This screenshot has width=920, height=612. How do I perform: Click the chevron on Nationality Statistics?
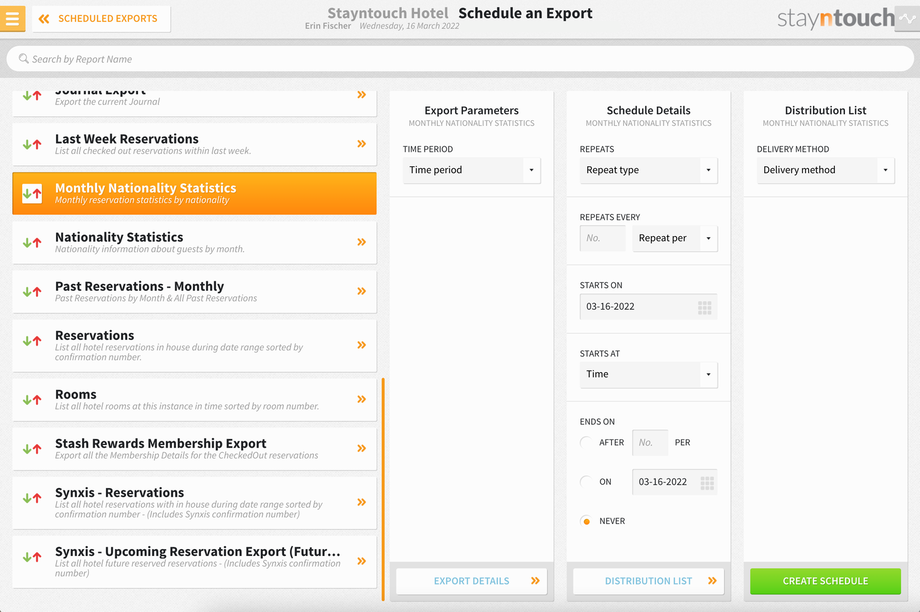click(x=361, y=242)
